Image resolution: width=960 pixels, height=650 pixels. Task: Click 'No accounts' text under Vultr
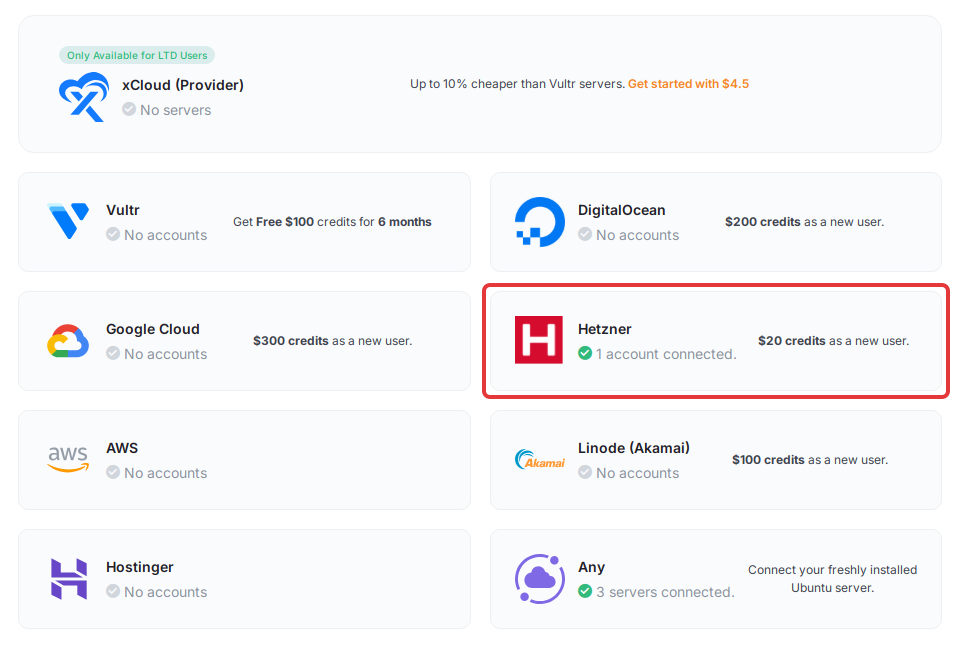tap(165, 235)
